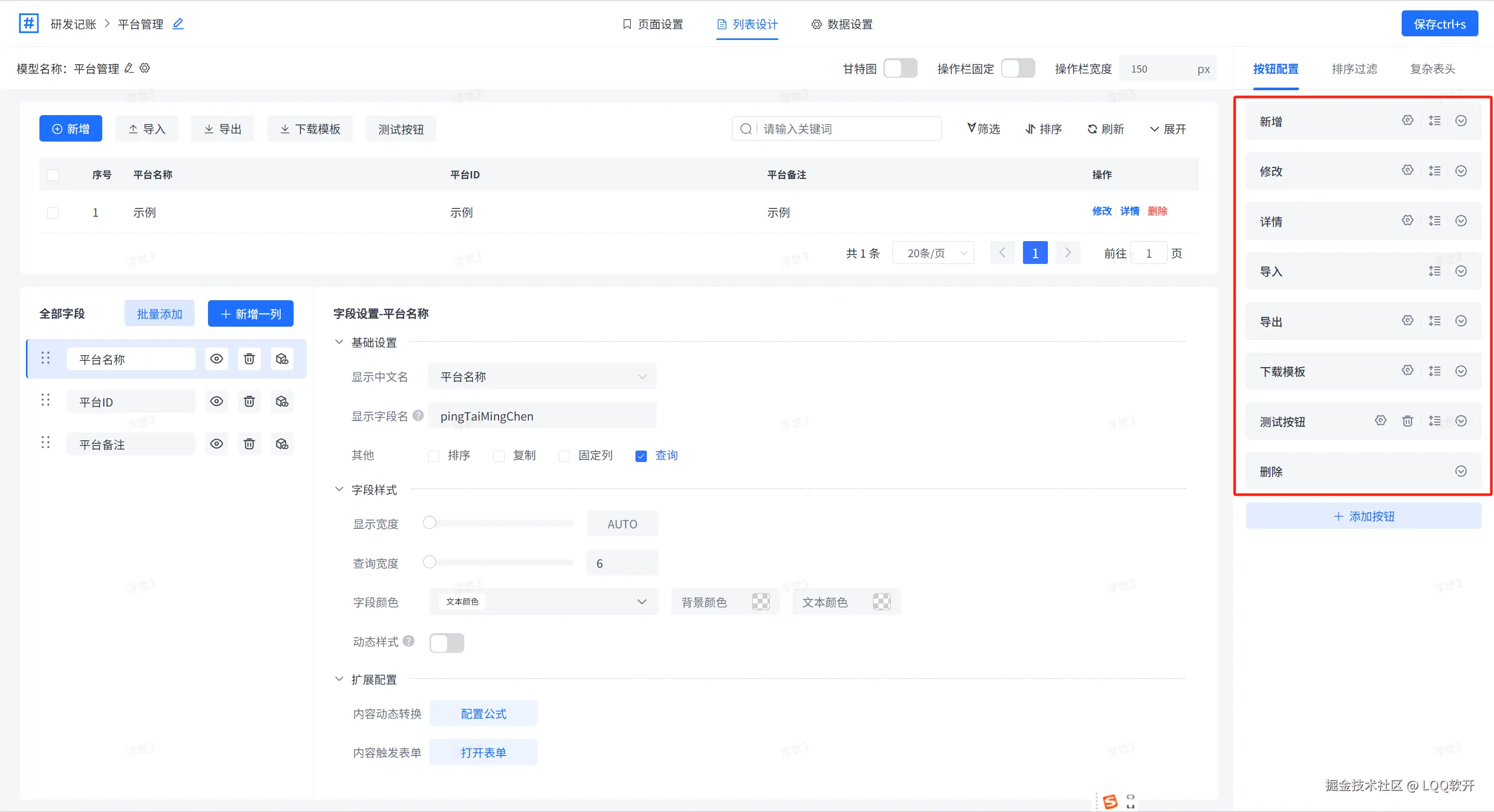Click the 背景颜色 swatch
Viewport: 1494px width, 812px height.
pyautogui.click(x=760, y=602)
